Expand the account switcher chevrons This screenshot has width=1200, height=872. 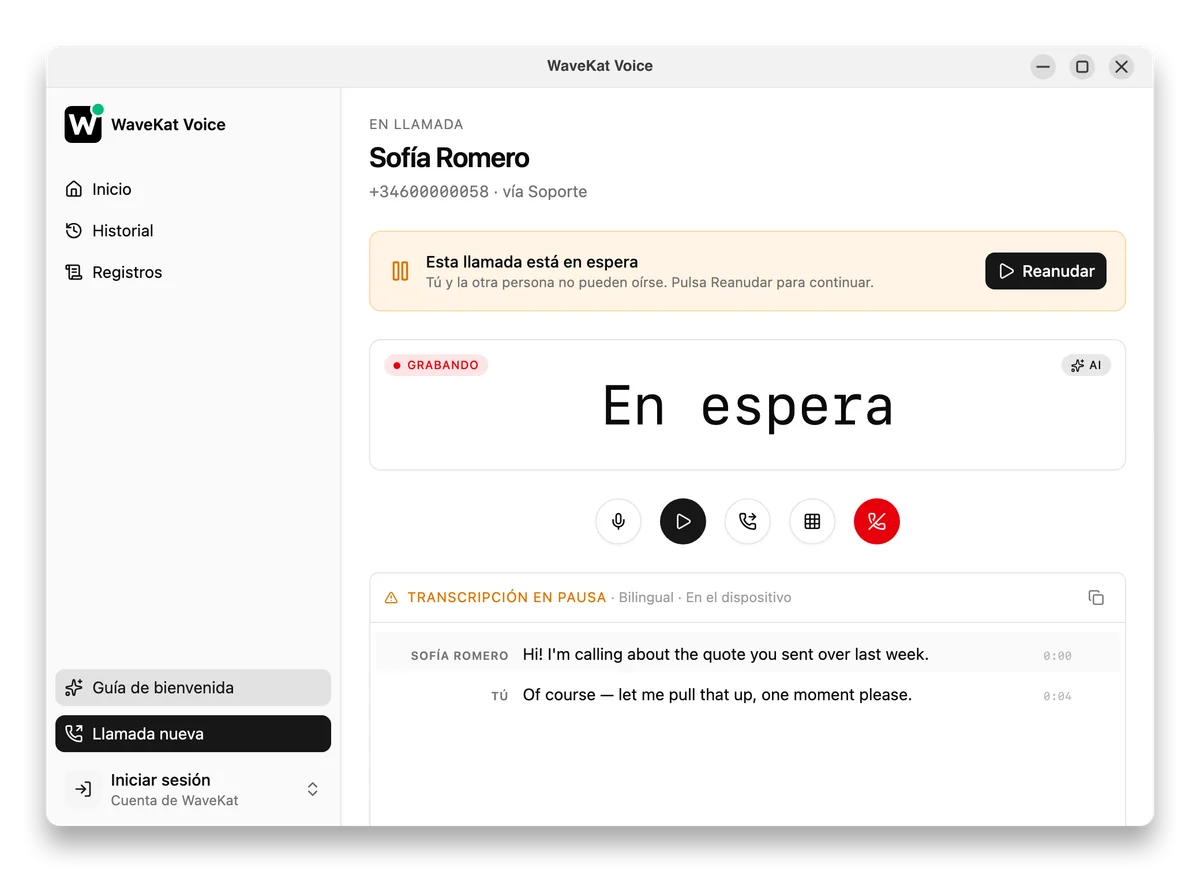point(312,789)
